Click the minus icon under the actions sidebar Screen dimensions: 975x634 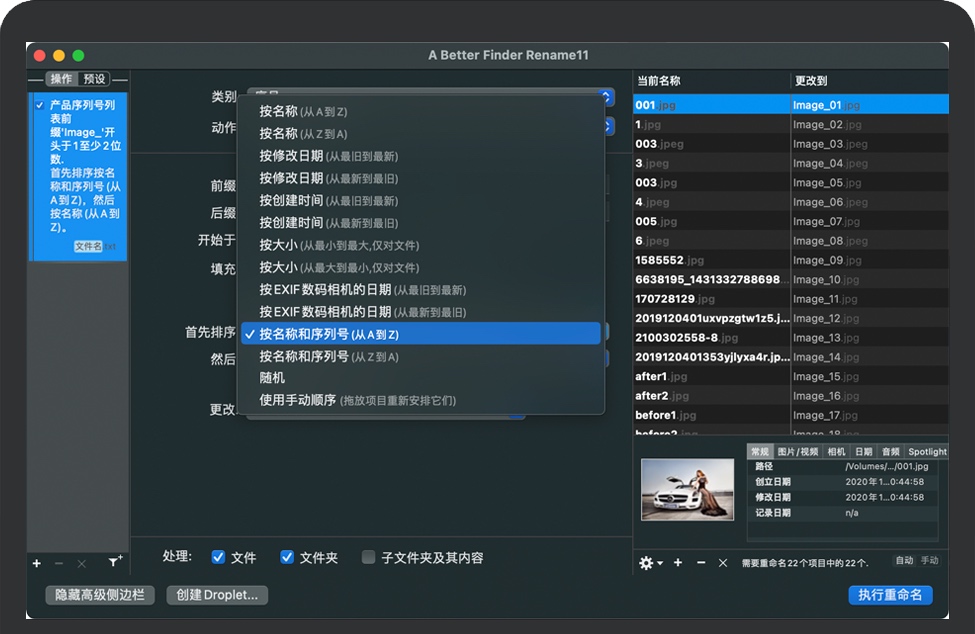(59, 563)
